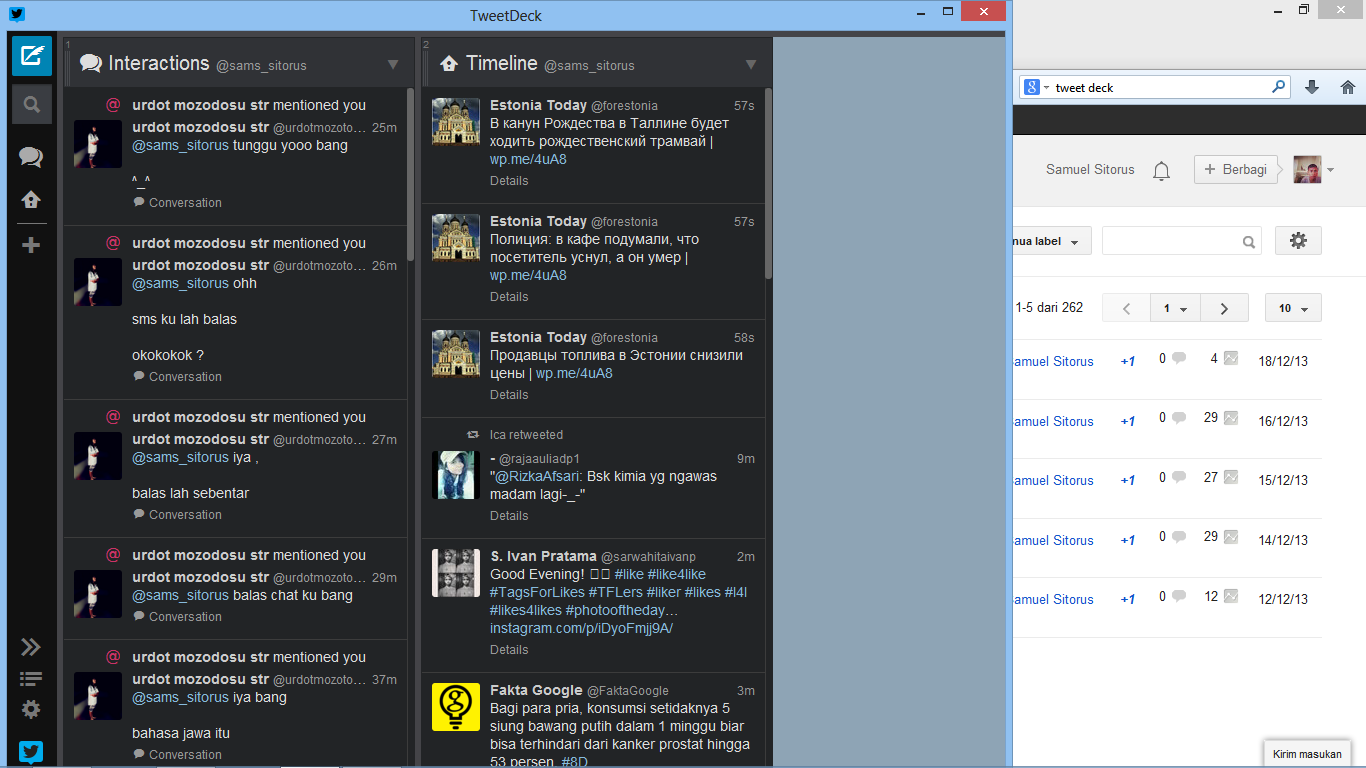Click the notification bell beside Samuel Sitorus
1366x768 pixels.
(1161, 170)
